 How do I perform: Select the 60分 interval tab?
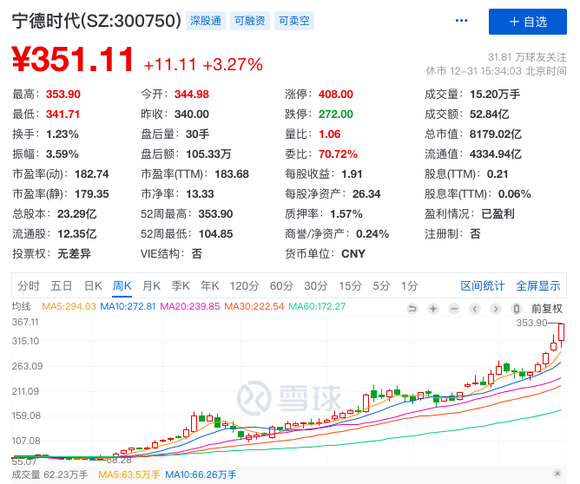[x=281, y=286]
